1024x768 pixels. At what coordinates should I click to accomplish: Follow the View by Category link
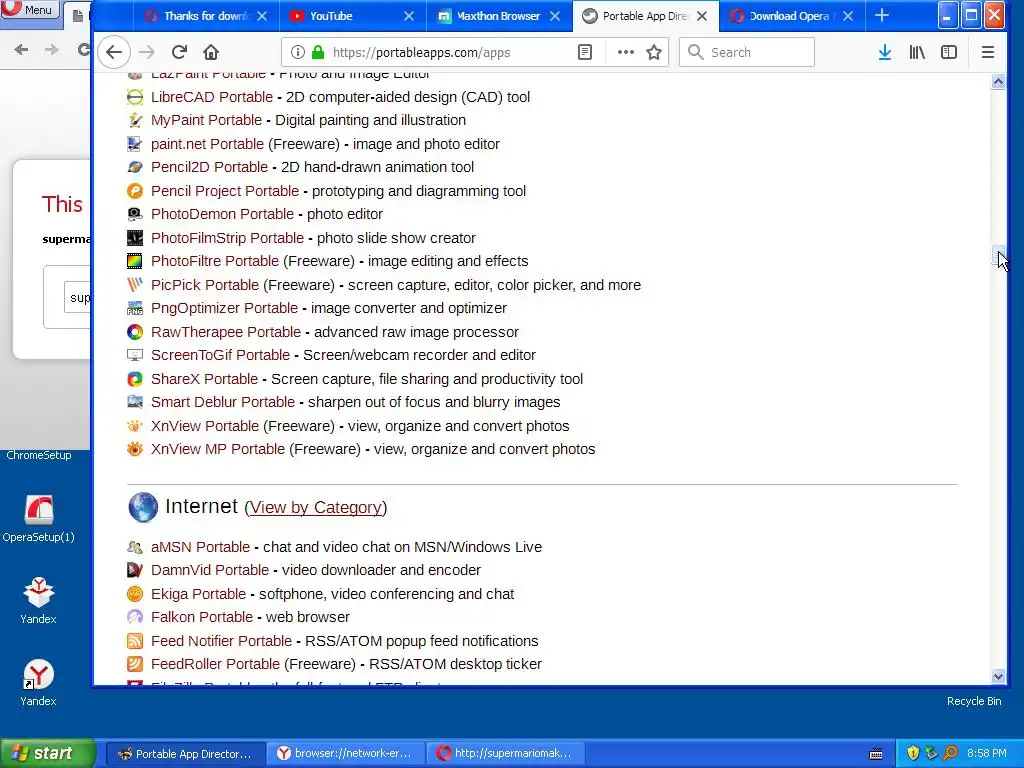[315, 507]
